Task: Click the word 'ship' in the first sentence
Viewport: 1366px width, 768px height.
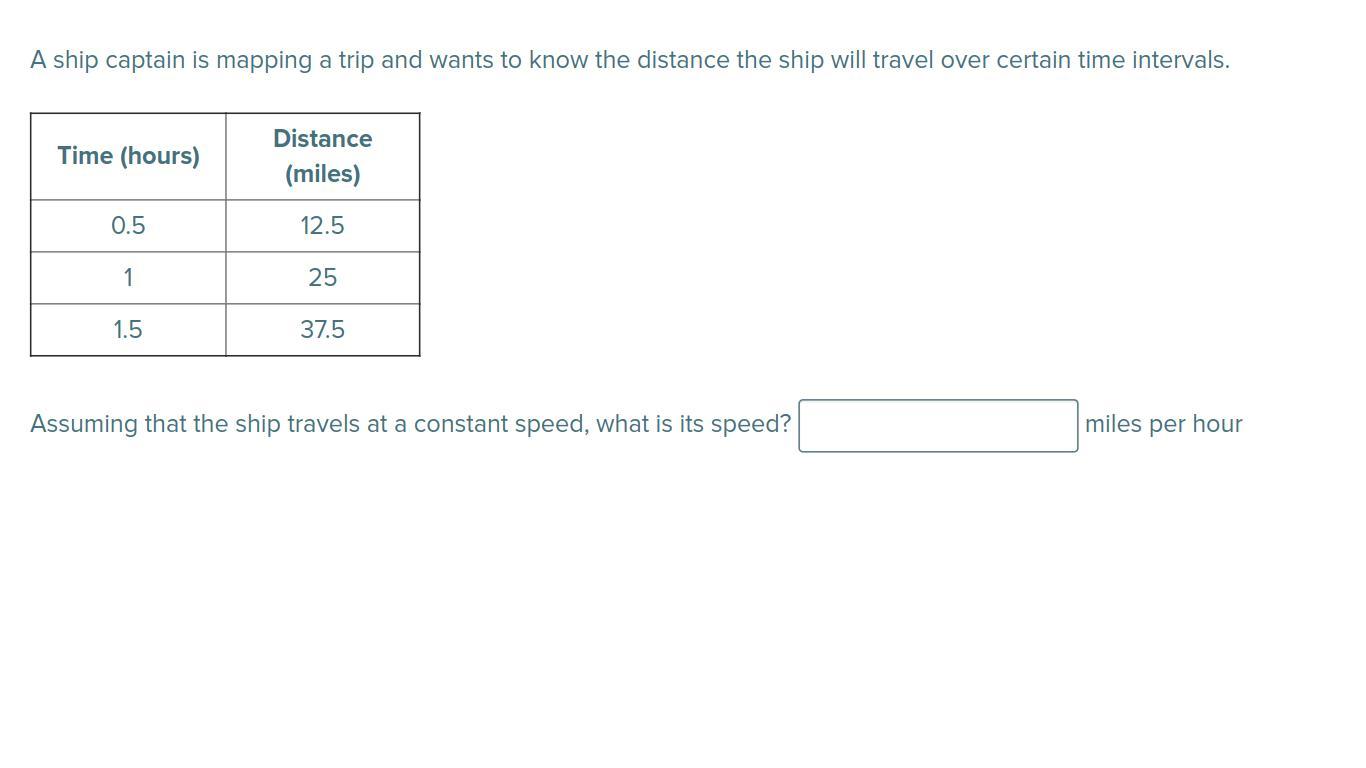Action: click(x=76, y=60)
